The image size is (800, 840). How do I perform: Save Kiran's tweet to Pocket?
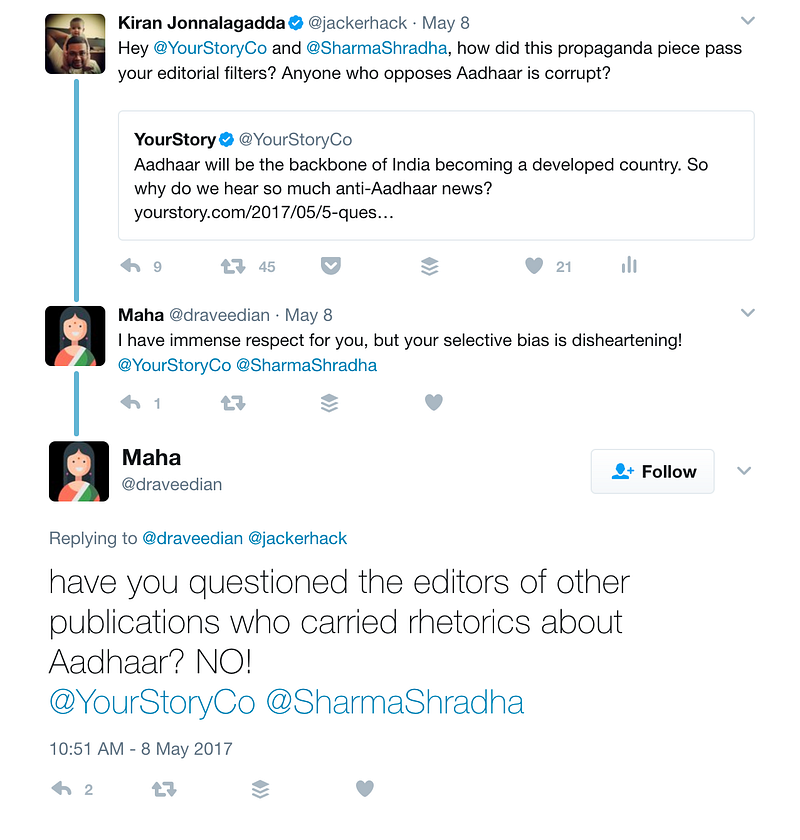pyautogui.click(x=331, y=266)
